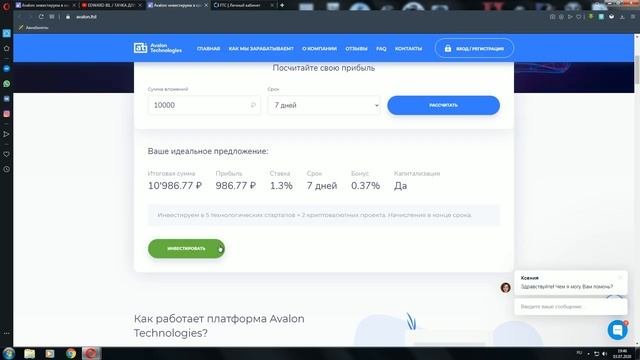Screen dimensions: 640x360
Task: Open media player icon in taskbar
Action: 50,353
